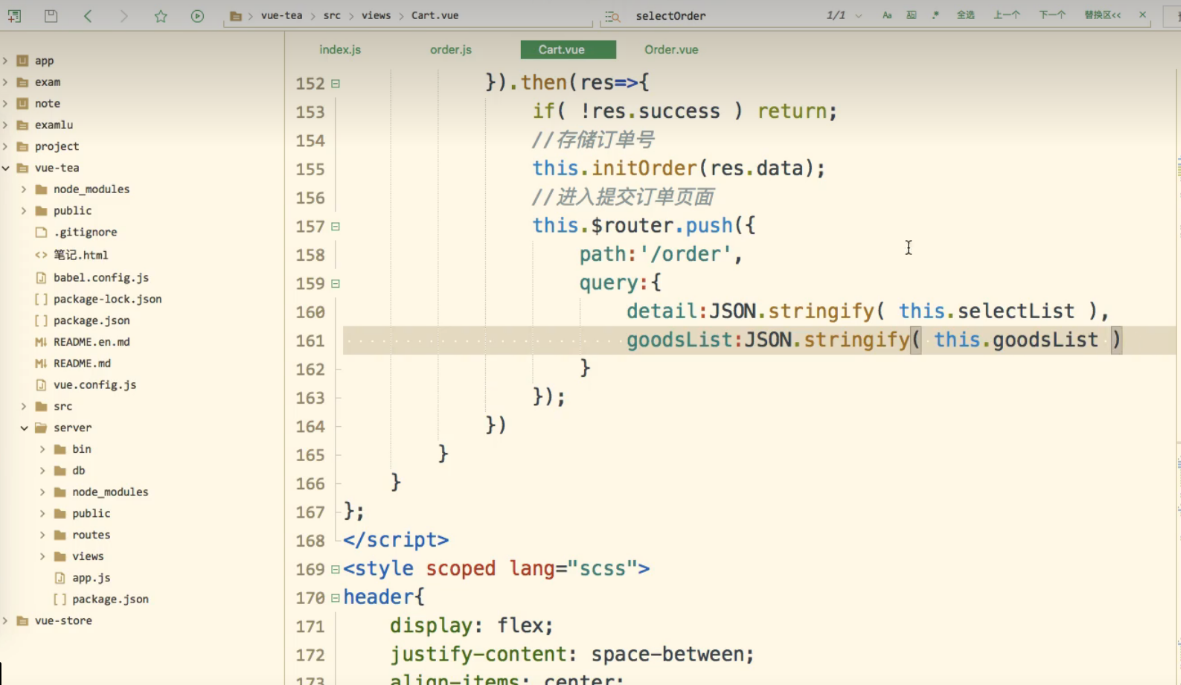Toggle the Aa case-sensitive search option
This screenshot has width=1181, height=685.
click(887, 15)
